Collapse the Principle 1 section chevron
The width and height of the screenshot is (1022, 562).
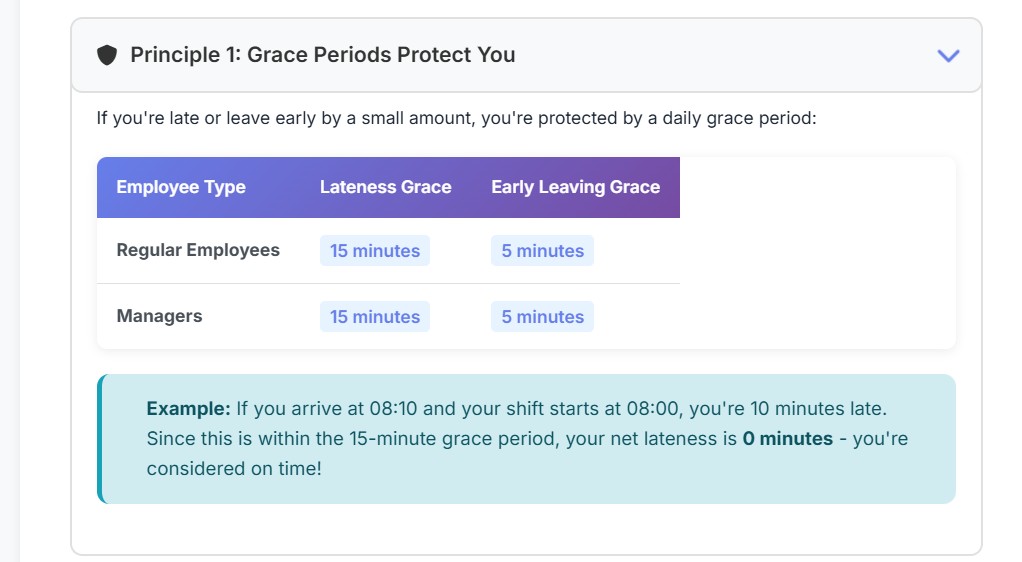(948, 55)
